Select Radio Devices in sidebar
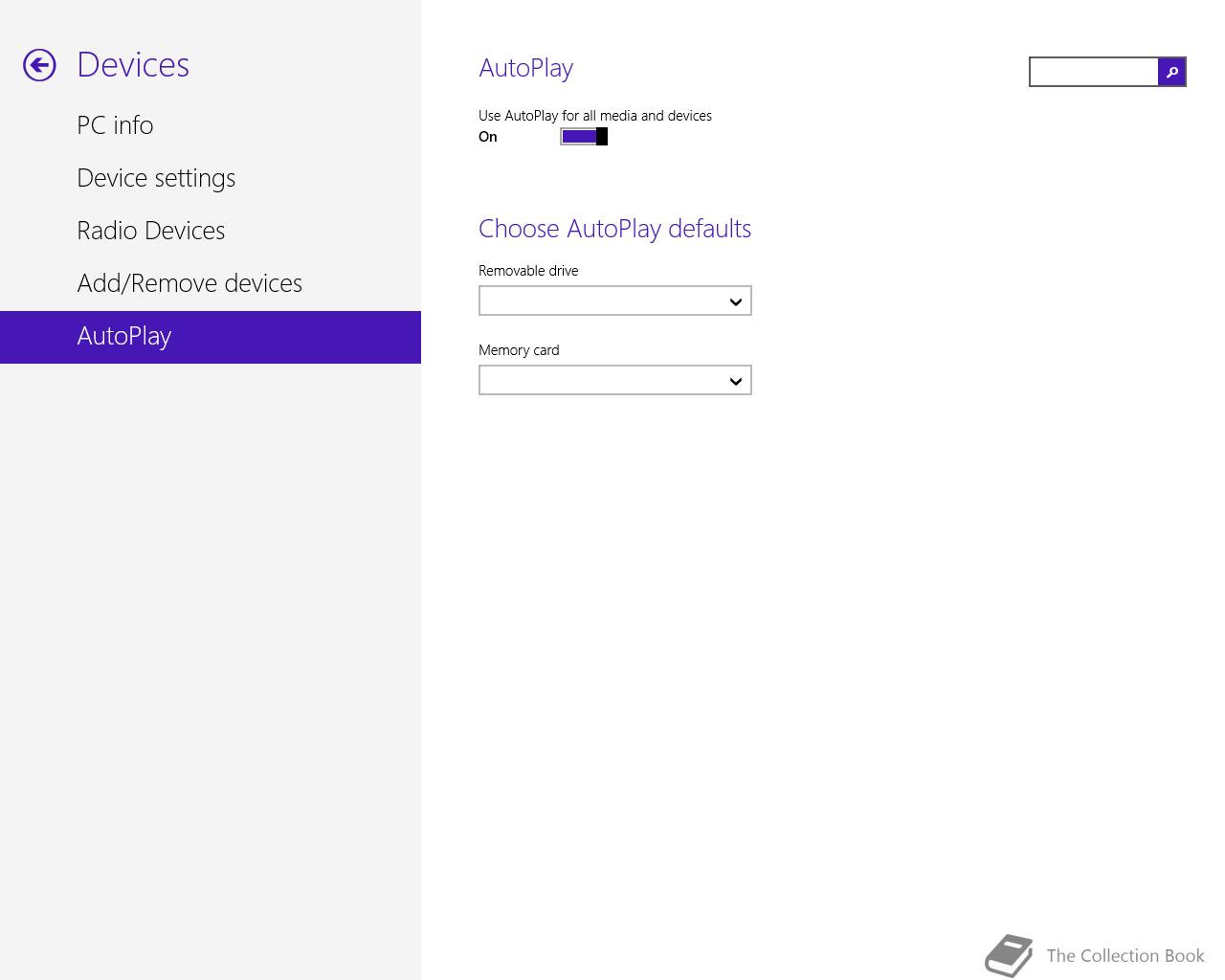 [151, 231]
